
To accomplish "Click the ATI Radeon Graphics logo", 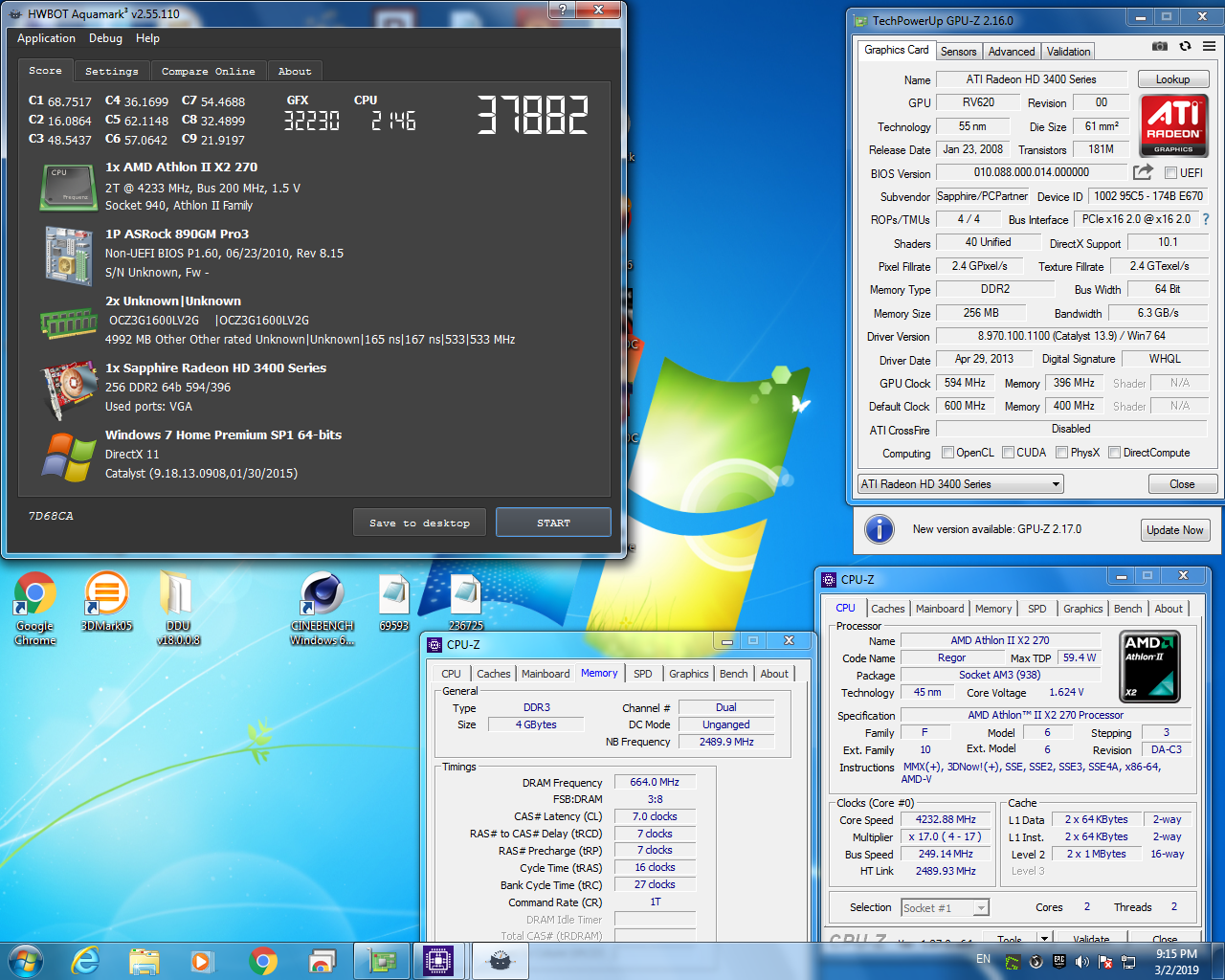I will tap(1173, 125).
